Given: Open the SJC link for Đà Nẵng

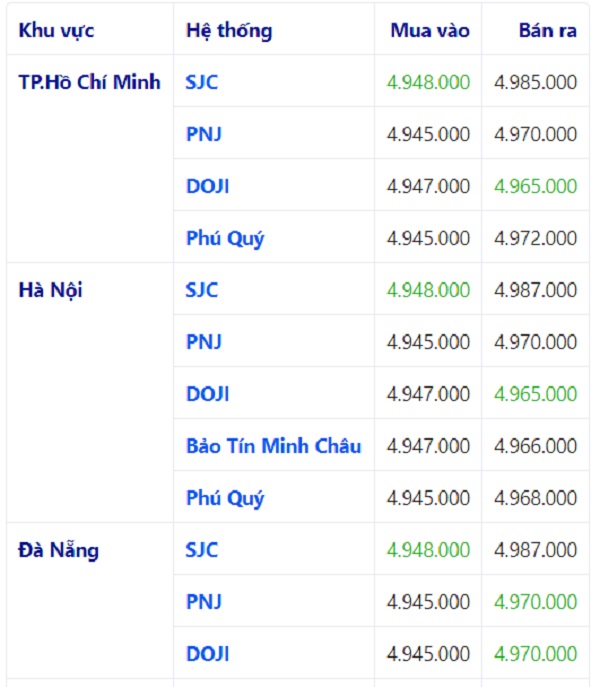Looking at the screenshot, I should [202, 550].
